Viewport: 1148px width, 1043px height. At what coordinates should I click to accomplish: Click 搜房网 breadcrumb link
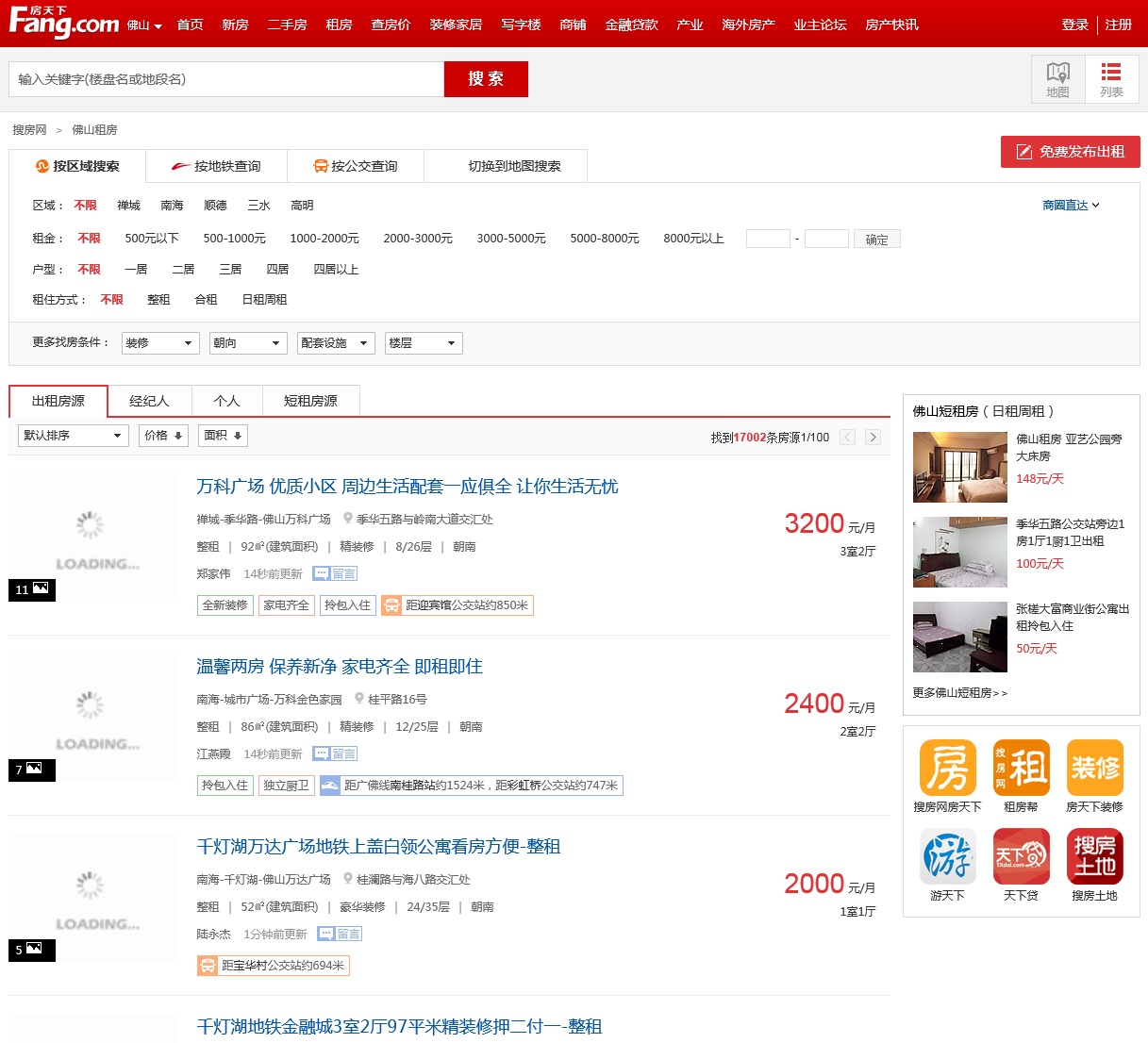[29, 130]
